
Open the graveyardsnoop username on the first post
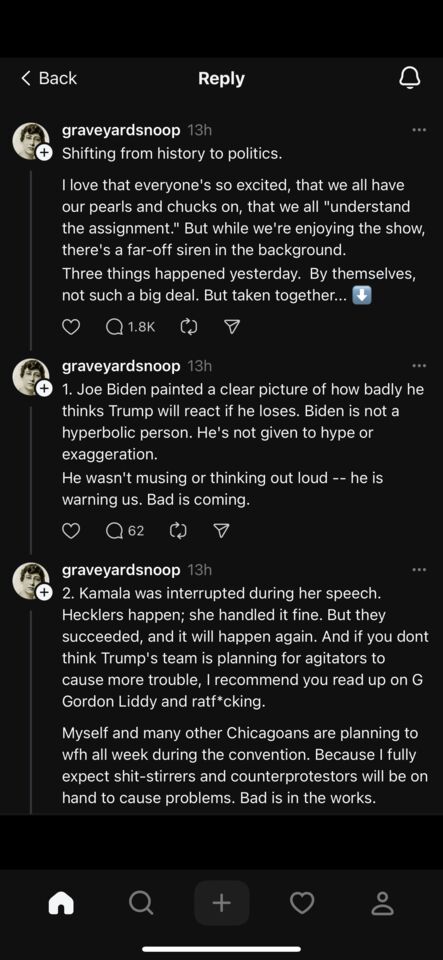(x=121, y=130)
